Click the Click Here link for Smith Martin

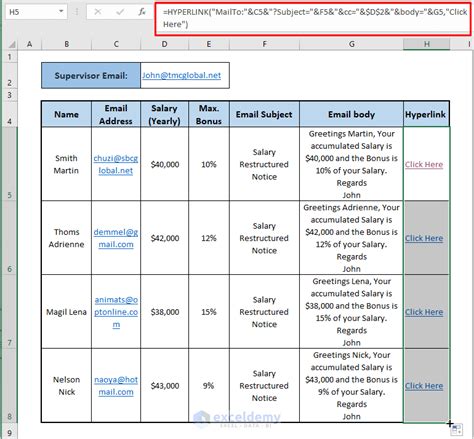click(424, 164)
